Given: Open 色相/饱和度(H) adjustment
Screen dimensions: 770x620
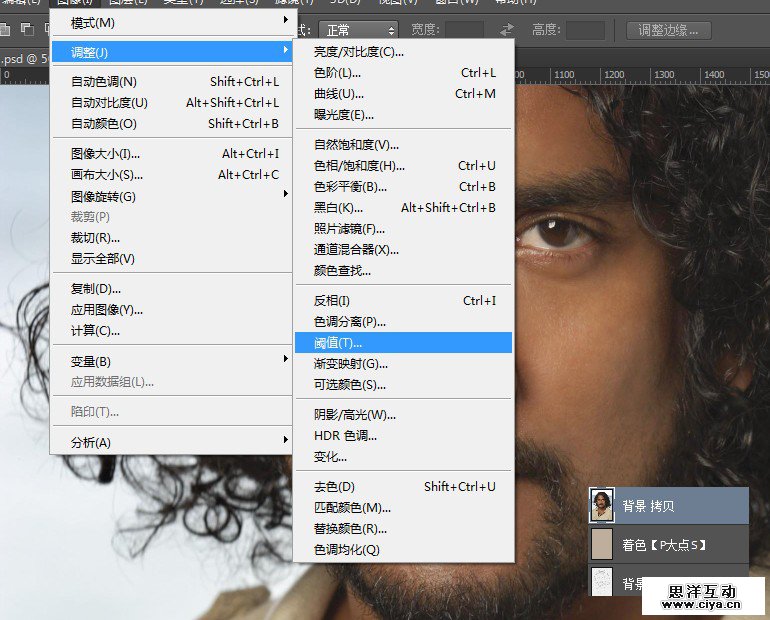Looking at the screenshot, I should point(403,166).
